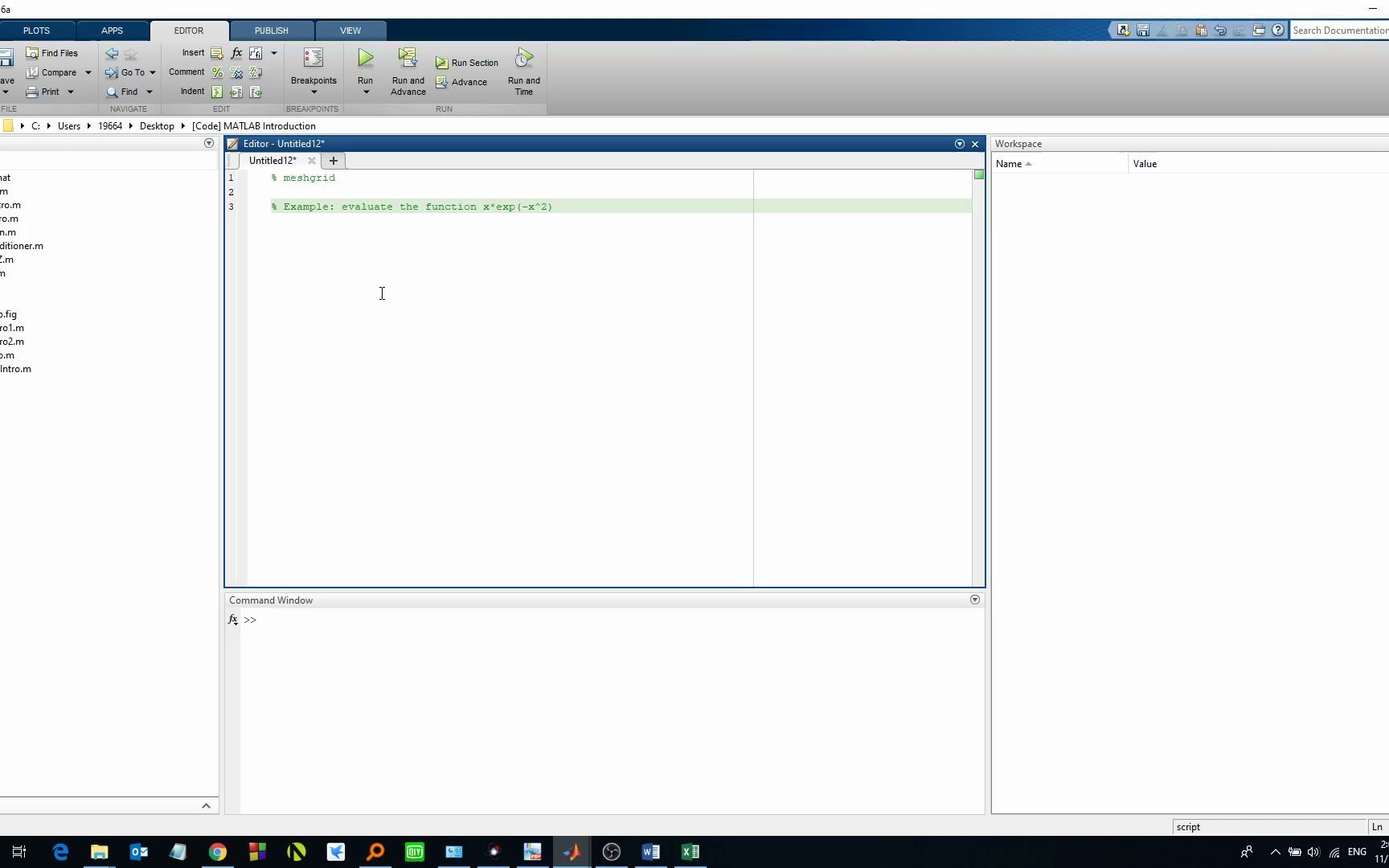Click the Smart Indent icon
The height and width of the screenshot is (868, 1389).
click(217, 92)
